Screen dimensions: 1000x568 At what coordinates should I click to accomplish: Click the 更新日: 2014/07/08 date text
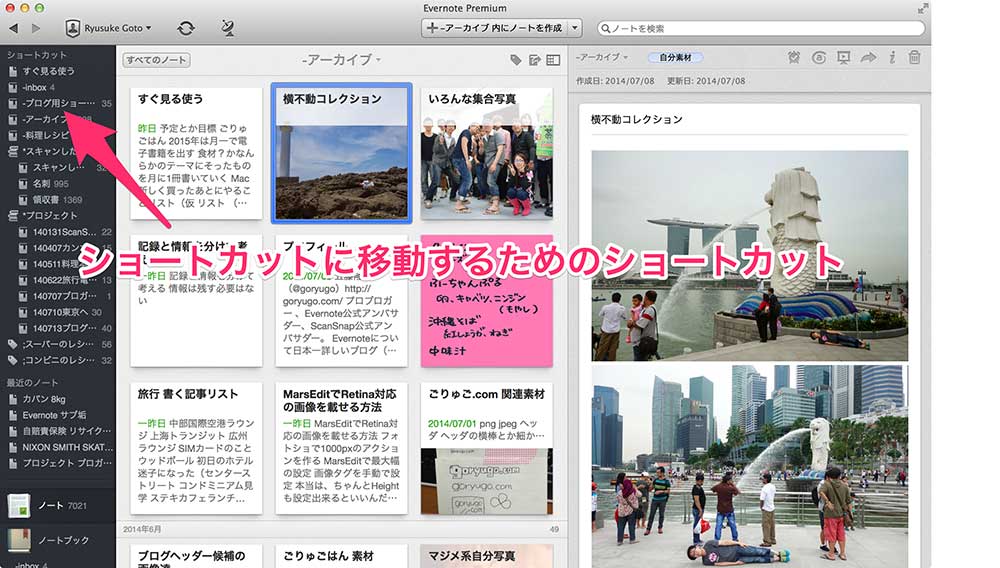click(x=706, y=81)
